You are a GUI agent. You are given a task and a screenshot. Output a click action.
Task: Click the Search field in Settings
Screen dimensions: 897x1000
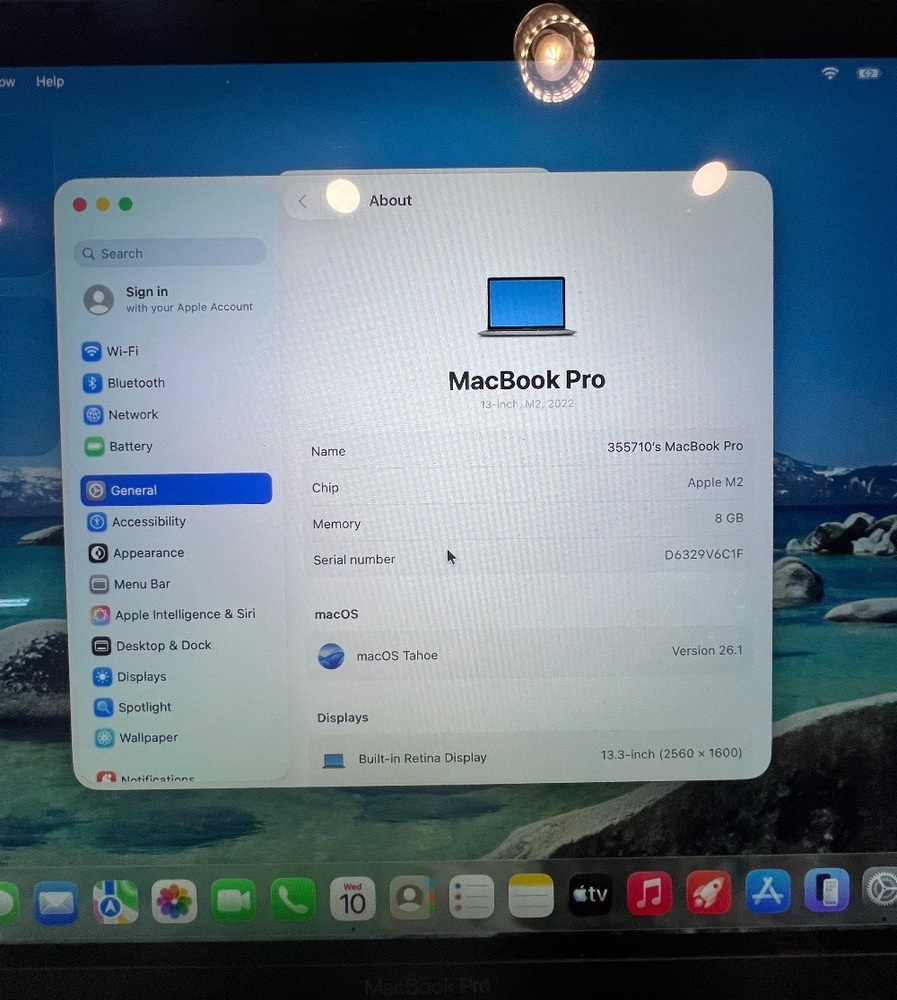point(170,254)
